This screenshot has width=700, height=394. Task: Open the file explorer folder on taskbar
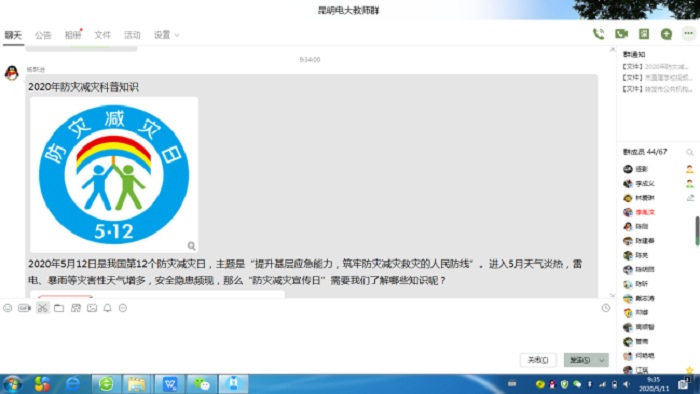coord(137,384)
